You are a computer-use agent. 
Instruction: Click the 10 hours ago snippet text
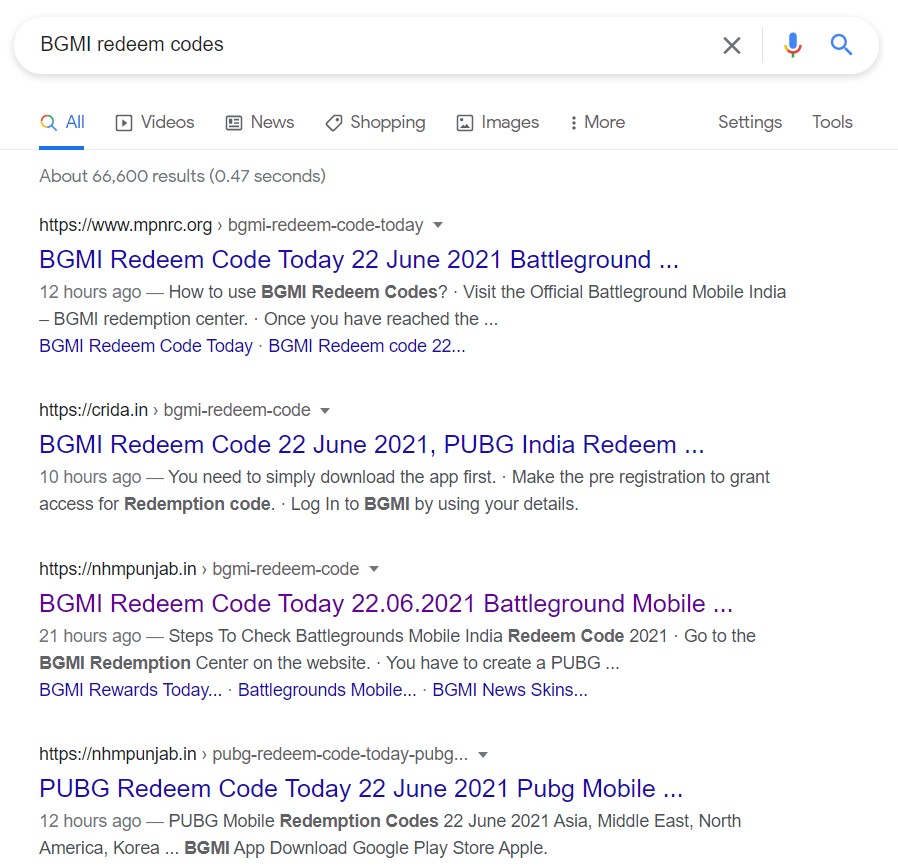tap(90, 477)
